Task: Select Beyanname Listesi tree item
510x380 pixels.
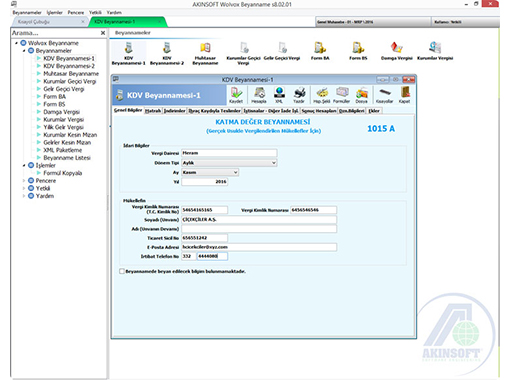Action: (x=67, y=158)
